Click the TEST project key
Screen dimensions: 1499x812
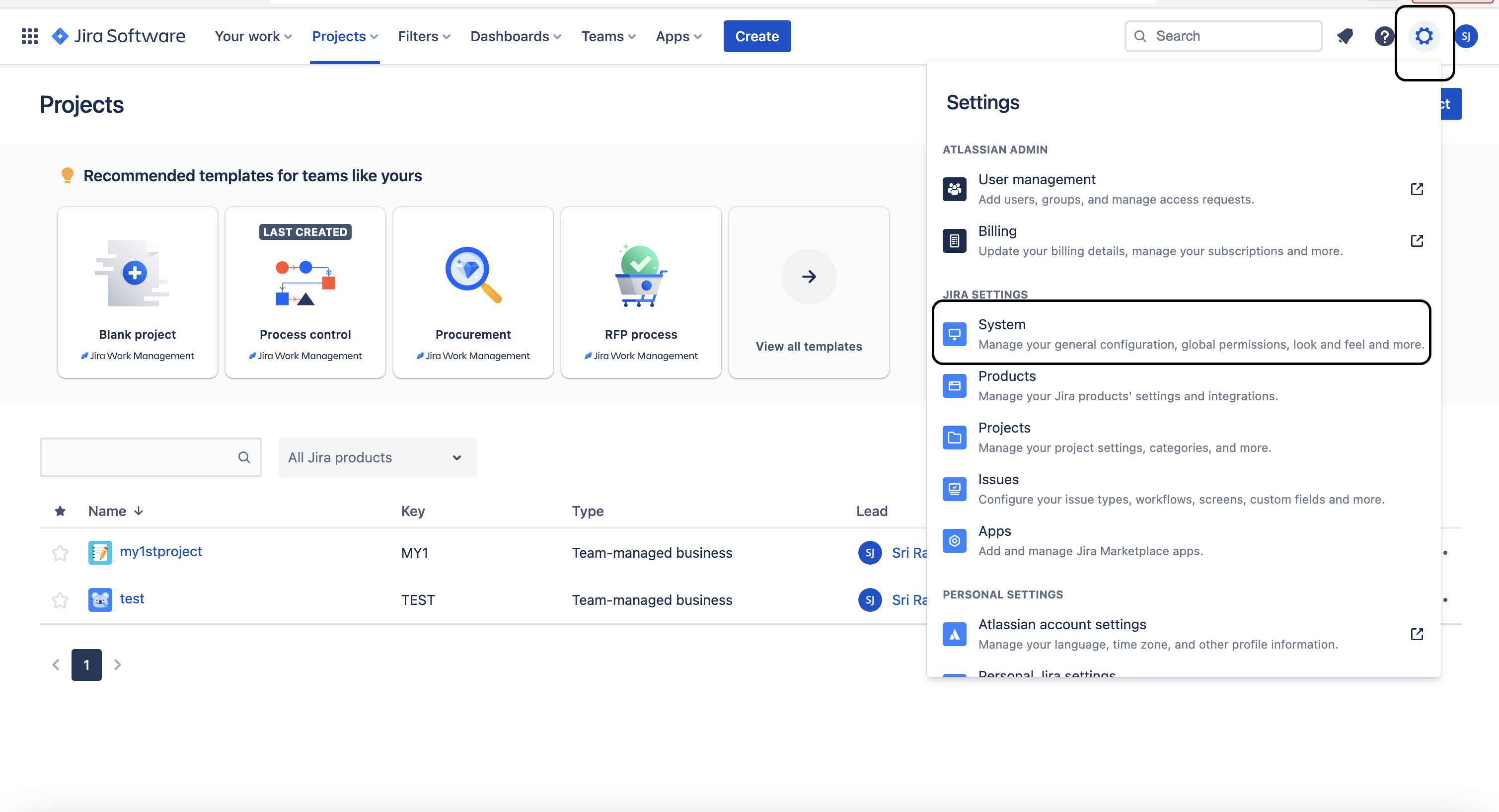click(x=418, y=600)
